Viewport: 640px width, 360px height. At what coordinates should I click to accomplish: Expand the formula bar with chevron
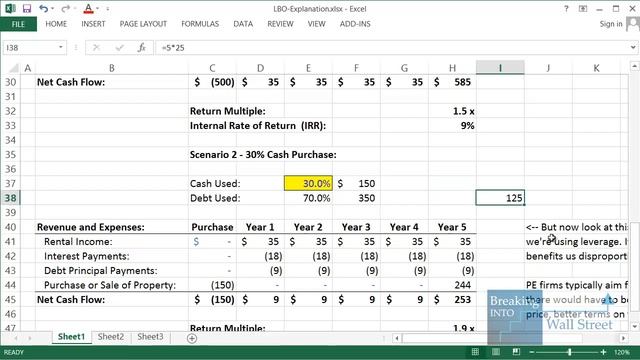pos(633,48)
